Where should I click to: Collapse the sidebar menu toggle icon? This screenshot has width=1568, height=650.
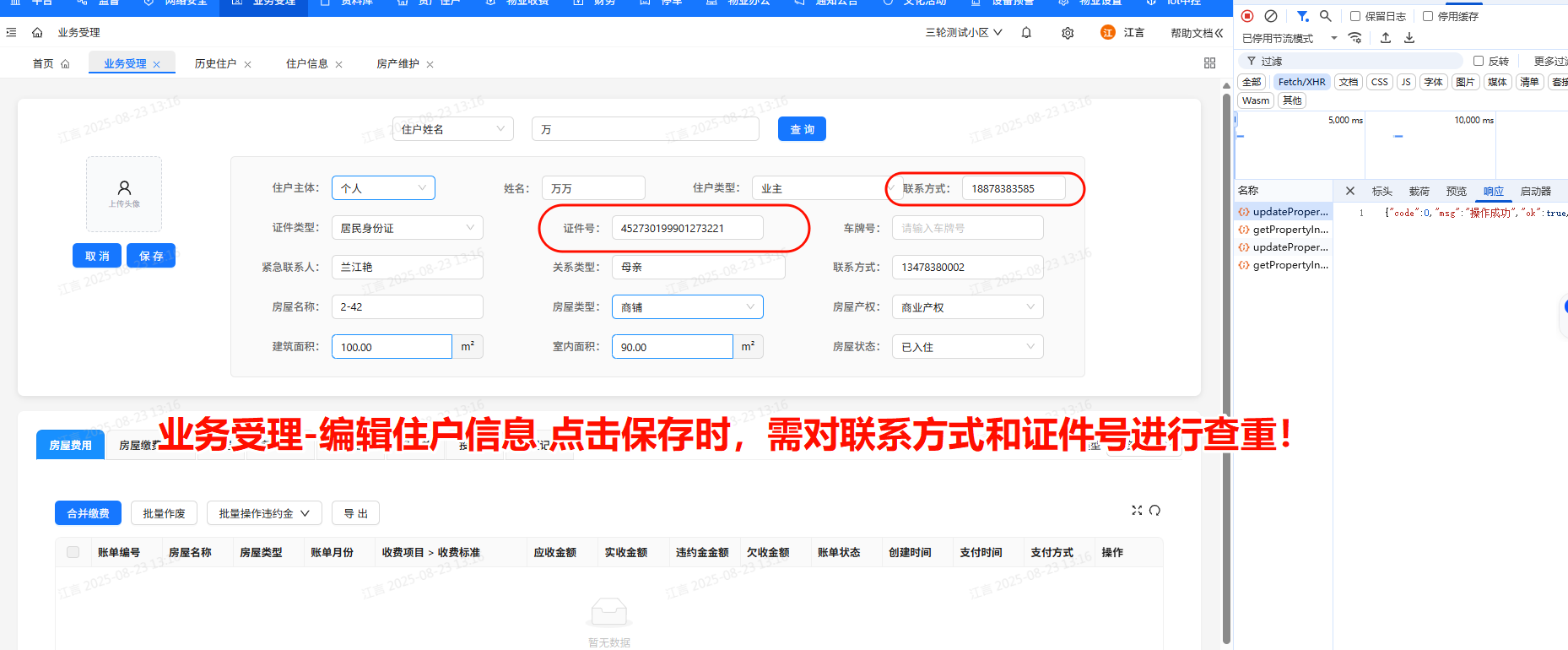[11, 33]
